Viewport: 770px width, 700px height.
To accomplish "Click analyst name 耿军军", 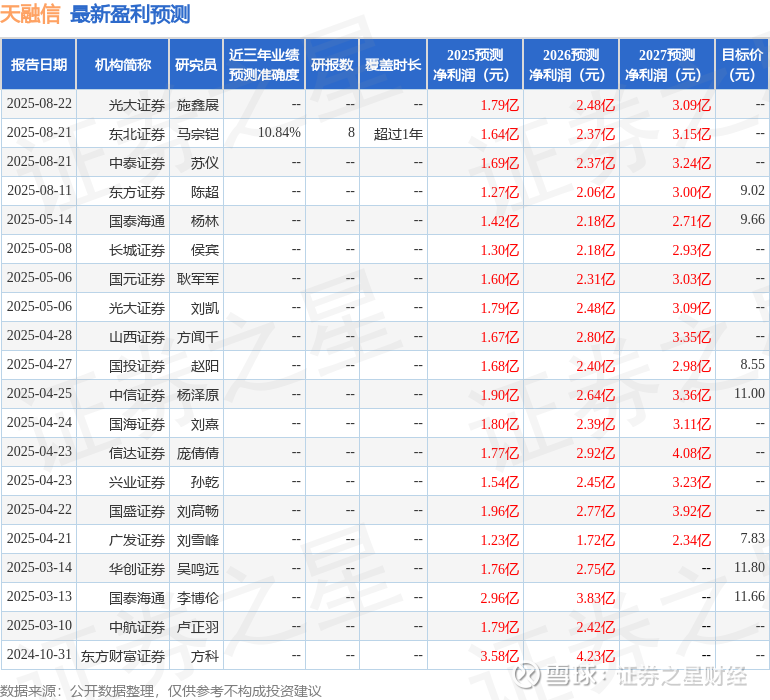I will (197, 279).
